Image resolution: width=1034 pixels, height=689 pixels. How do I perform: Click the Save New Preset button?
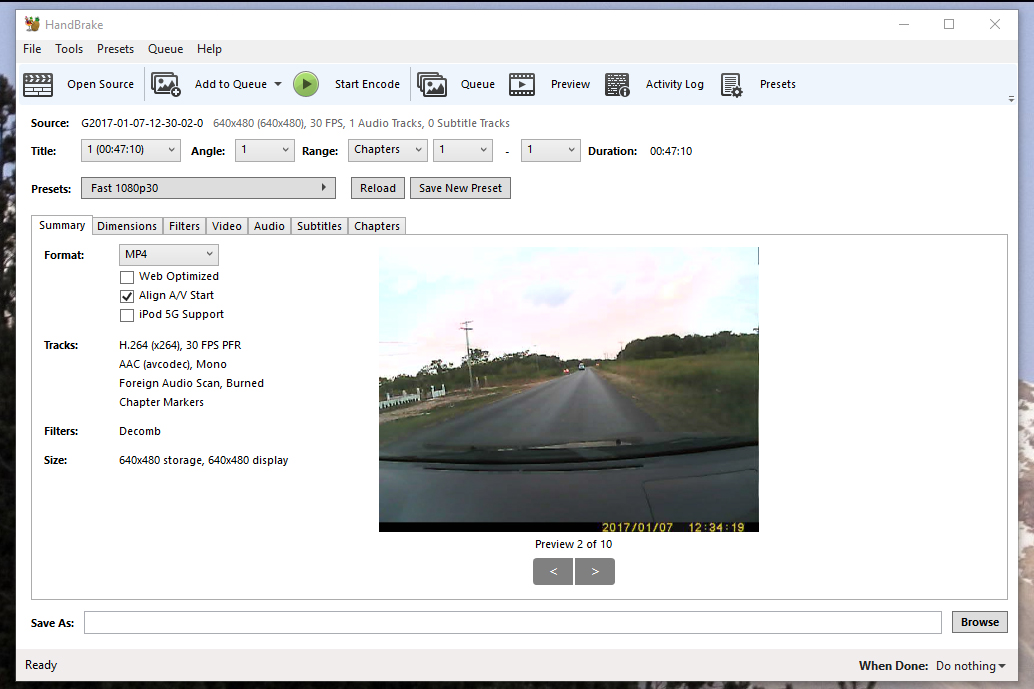(460, 188)
